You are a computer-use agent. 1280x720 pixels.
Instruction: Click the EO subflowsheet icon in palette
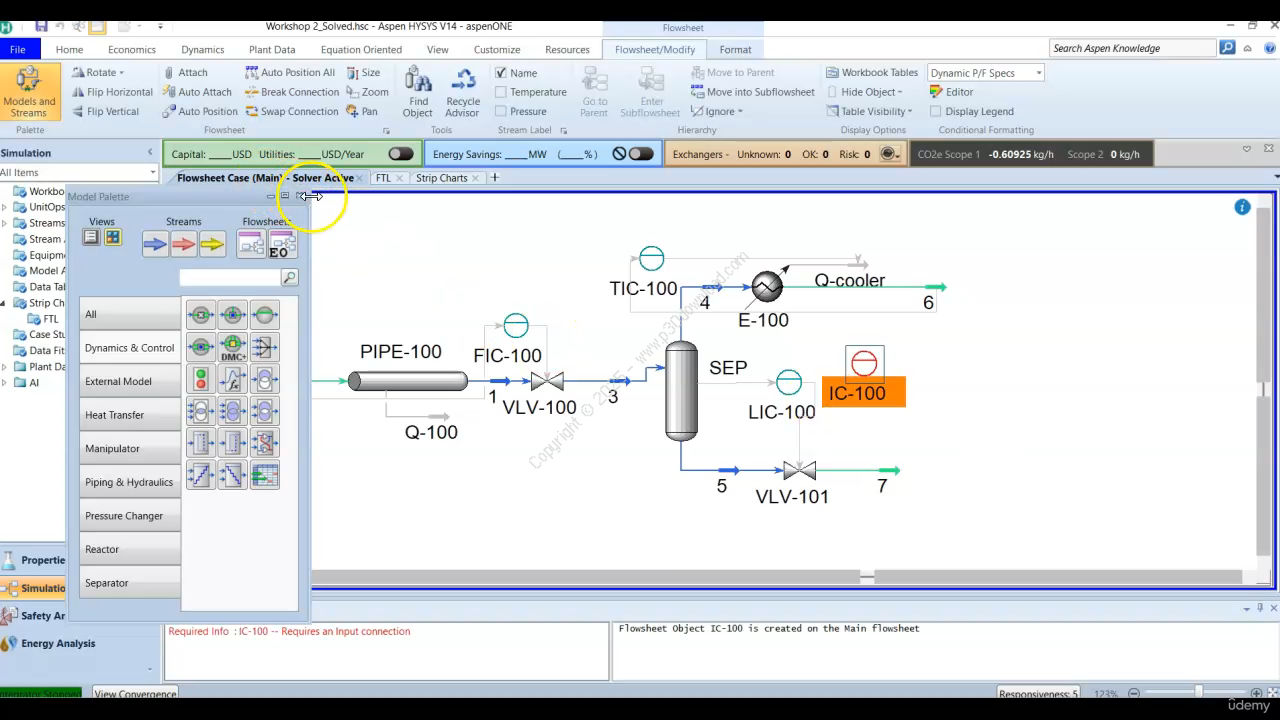coord(282,244)
